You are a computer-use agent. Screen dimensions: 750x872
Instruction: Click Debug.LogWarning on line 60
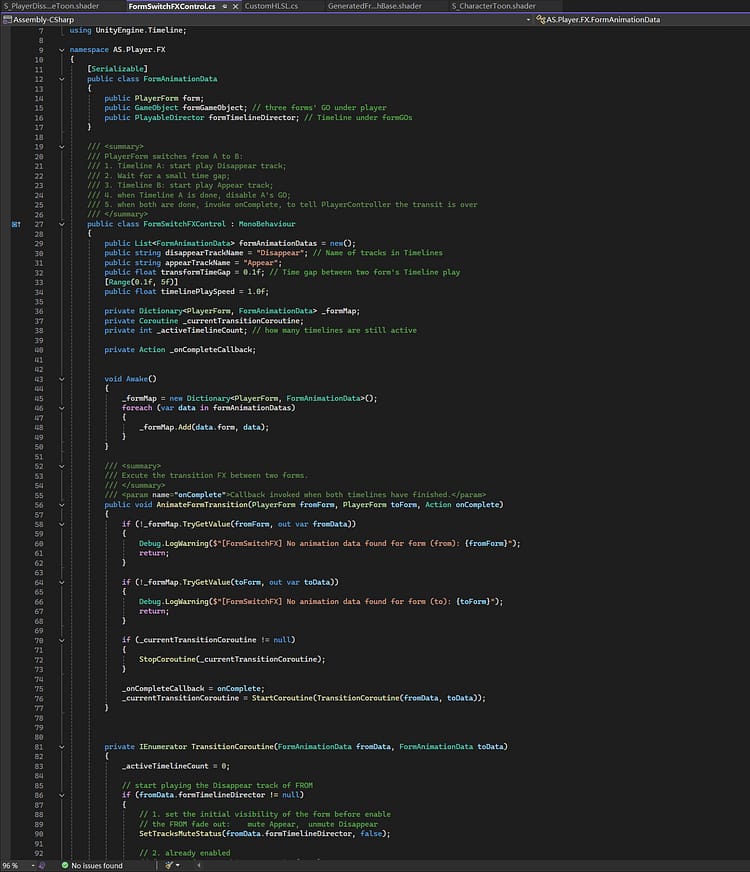pos(173,544)
